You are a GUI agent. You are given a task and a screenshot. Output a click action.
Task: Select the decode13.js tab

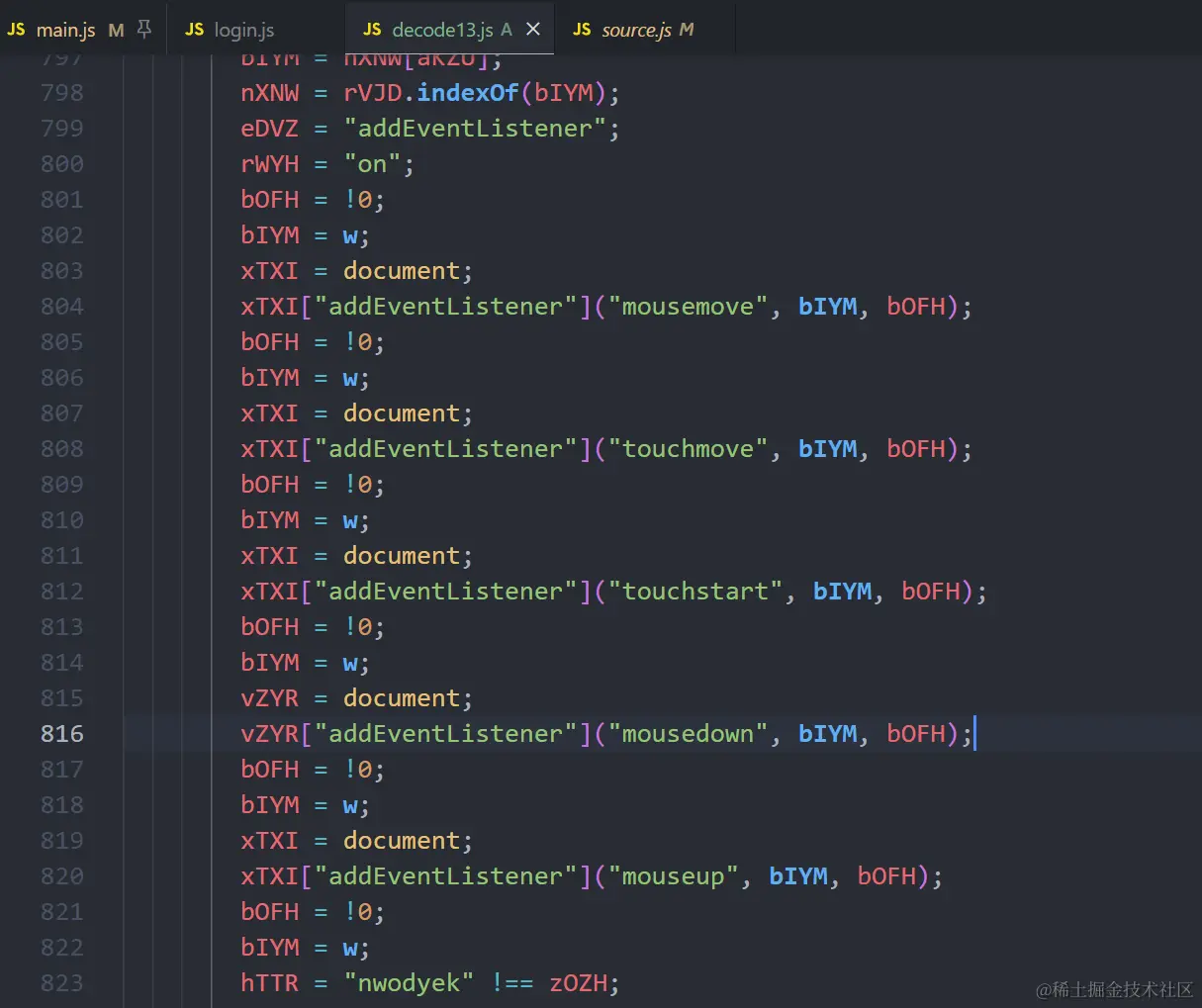point(450,30)
